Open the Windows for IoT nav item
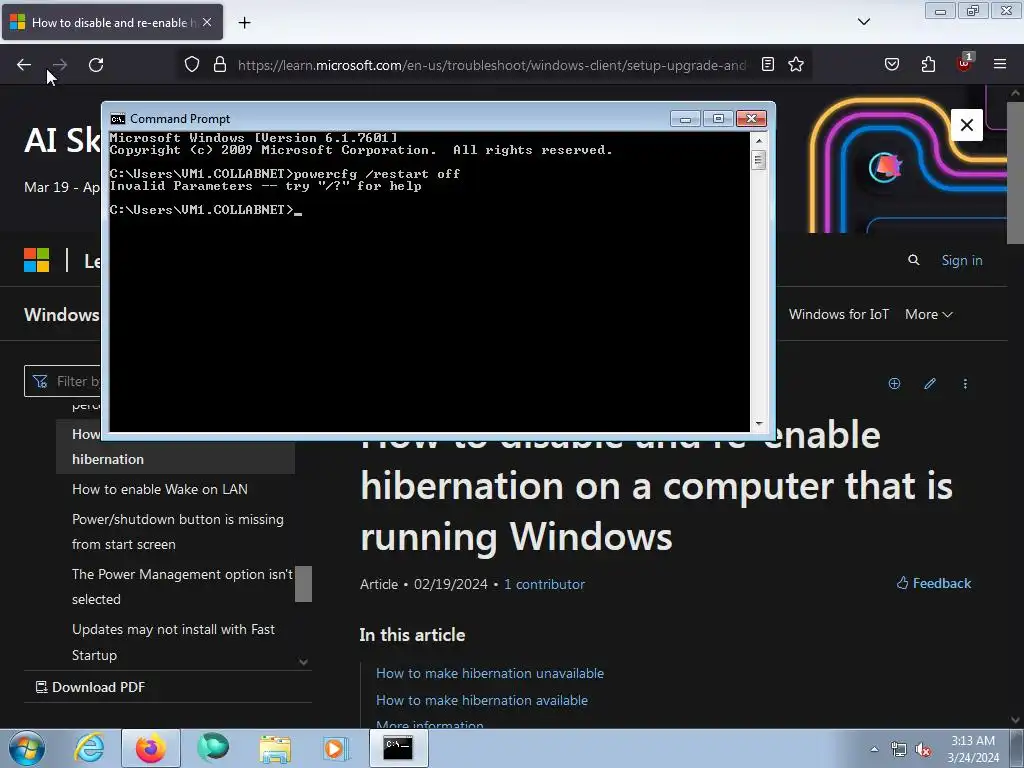This screenshot has width=1024, height=768. point(839,314)
